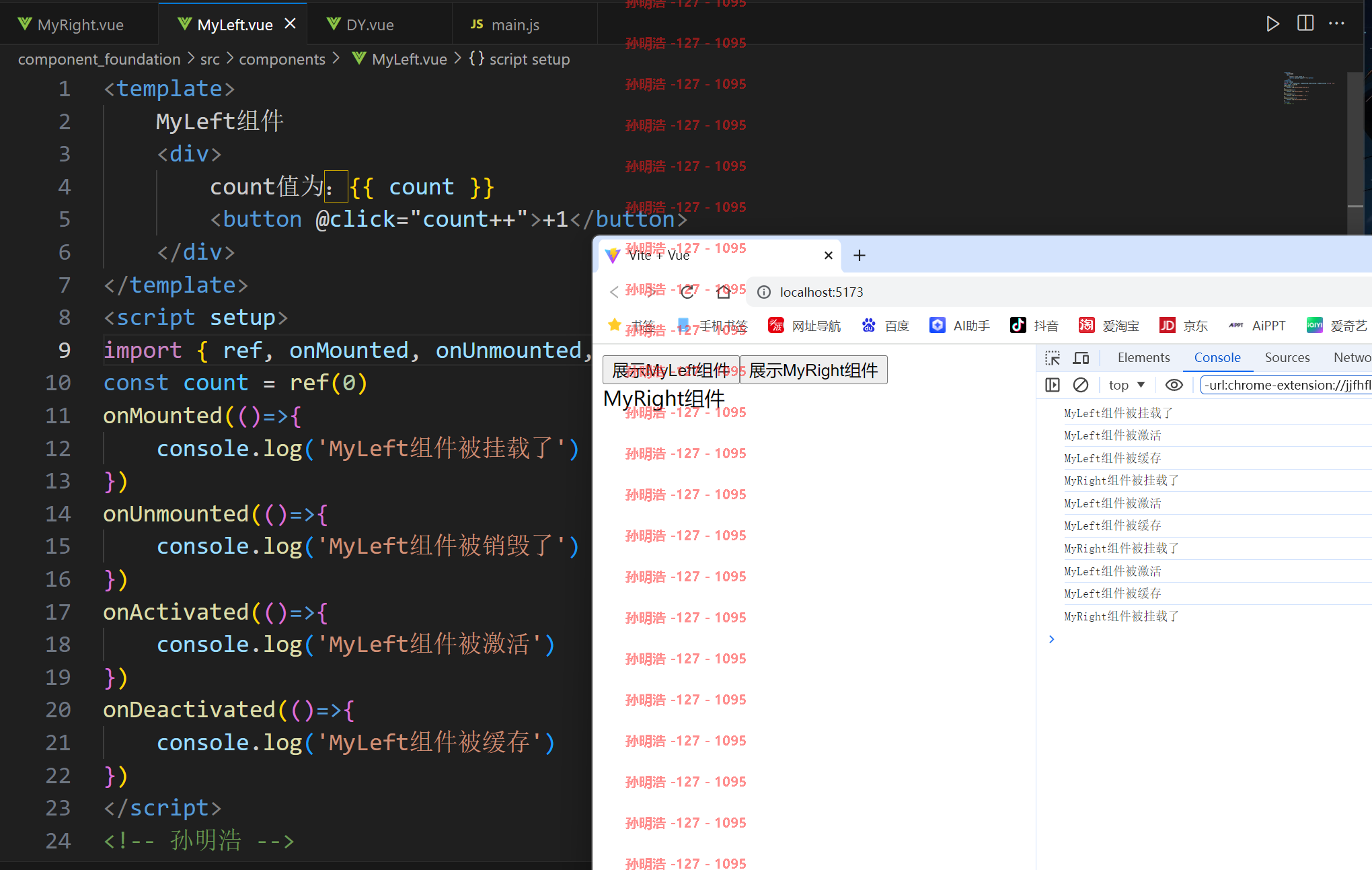Click the console filter input field
Screen dimensions: 1372x870
[x=1286, y=385]
